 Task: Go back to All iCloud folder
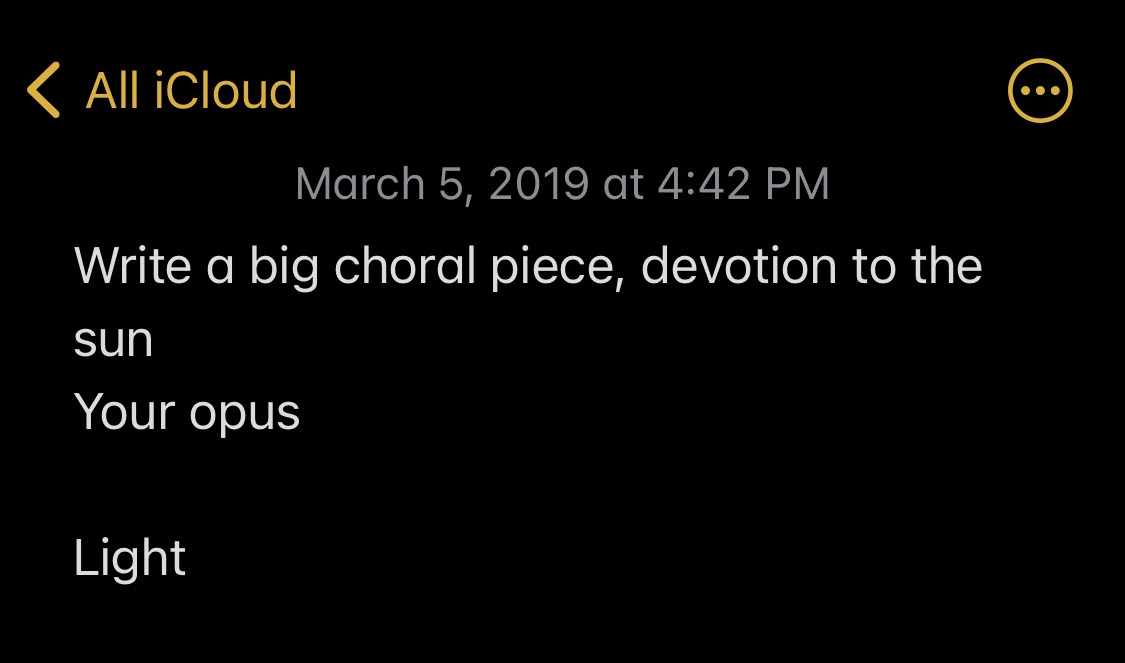point(162,90)
